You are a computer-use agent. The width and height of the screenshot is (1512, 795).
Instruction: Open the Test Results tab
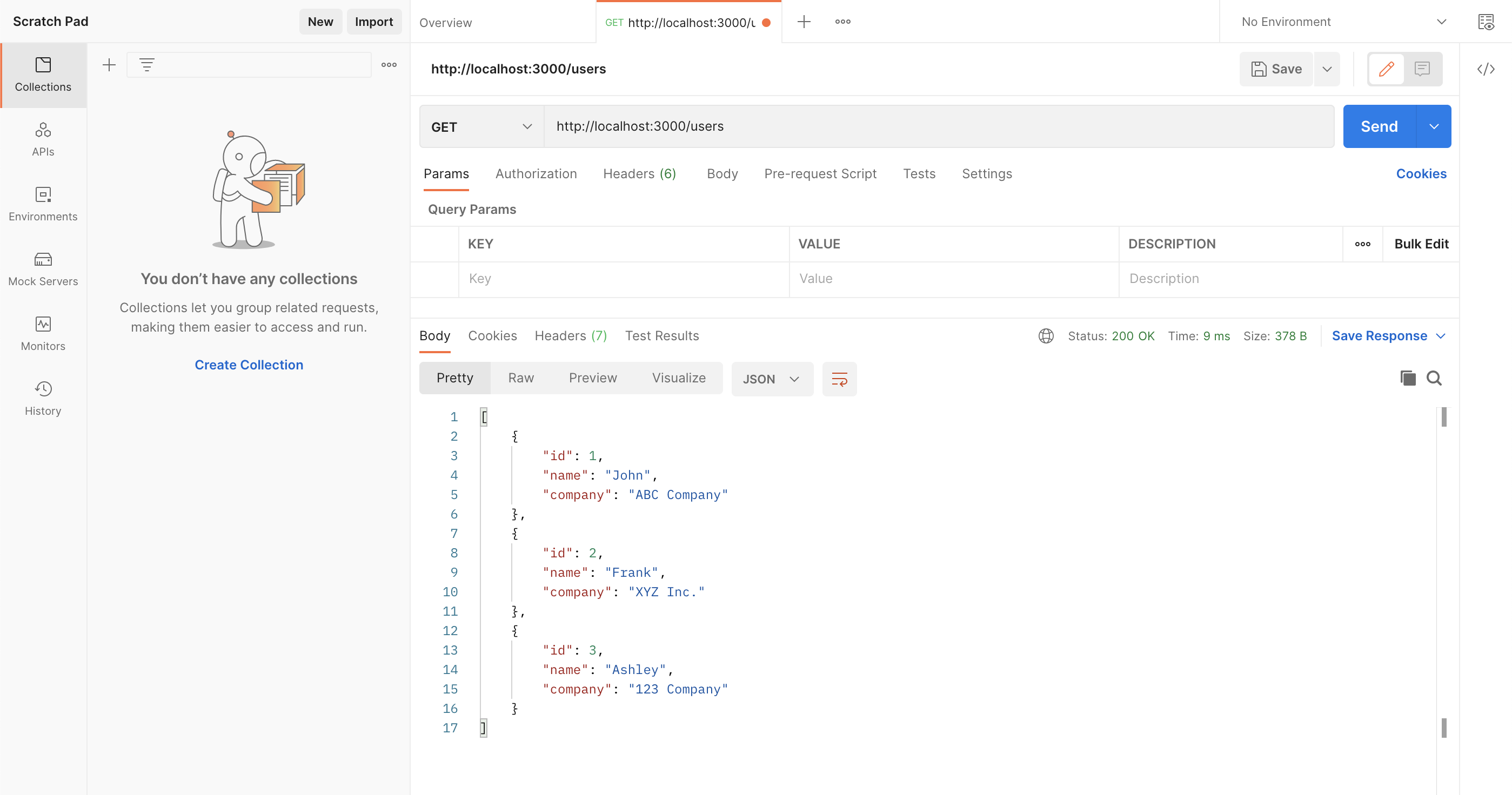661,335
